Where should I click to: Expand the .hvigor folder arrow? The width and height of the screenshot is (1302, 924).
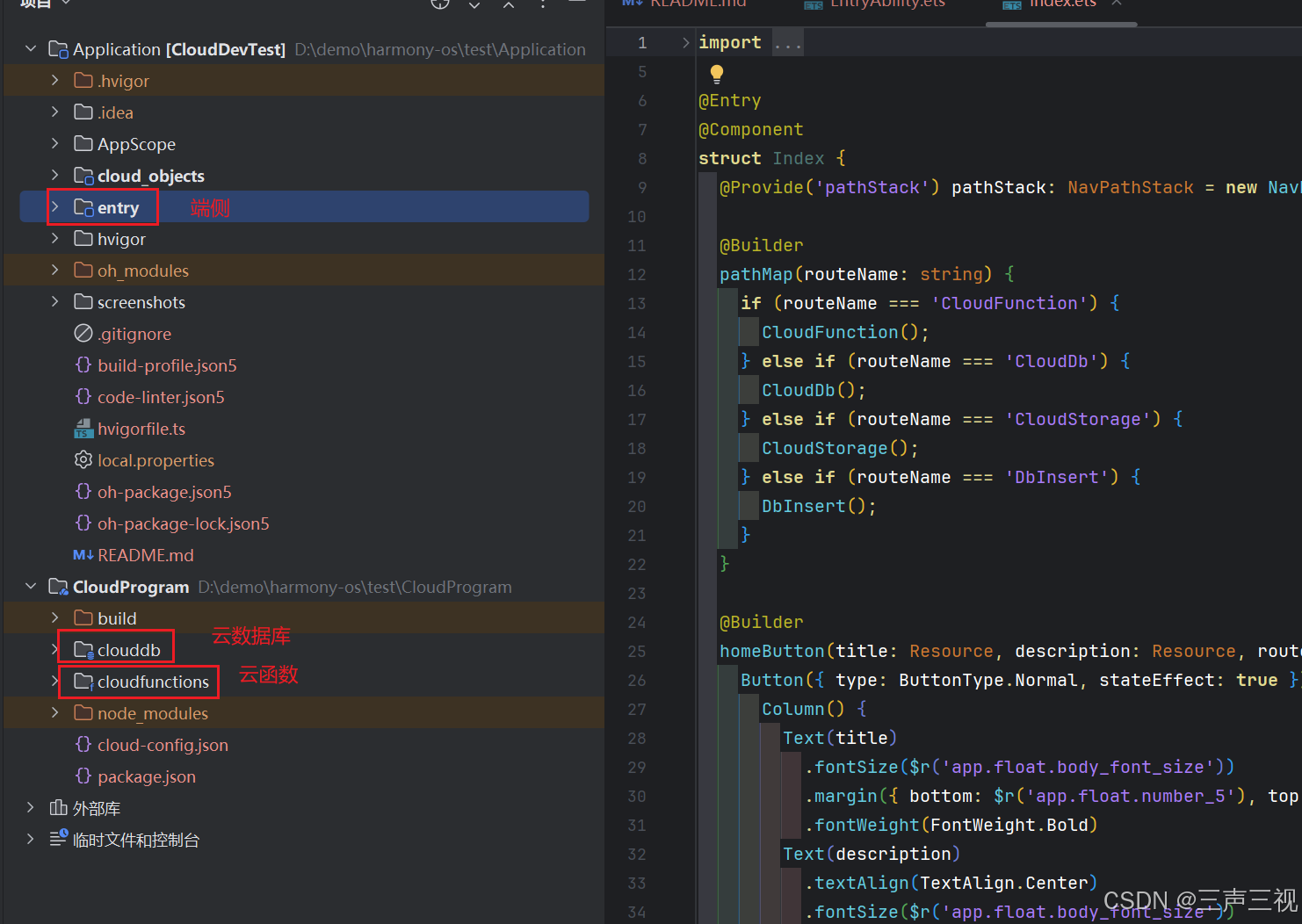pyautogui.click(x=55, y=81)
